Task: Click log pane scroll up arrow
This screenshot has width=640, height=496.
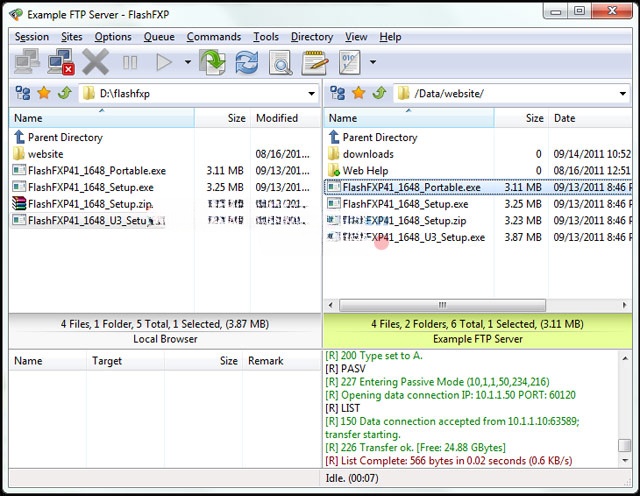Action: [625, 358]
